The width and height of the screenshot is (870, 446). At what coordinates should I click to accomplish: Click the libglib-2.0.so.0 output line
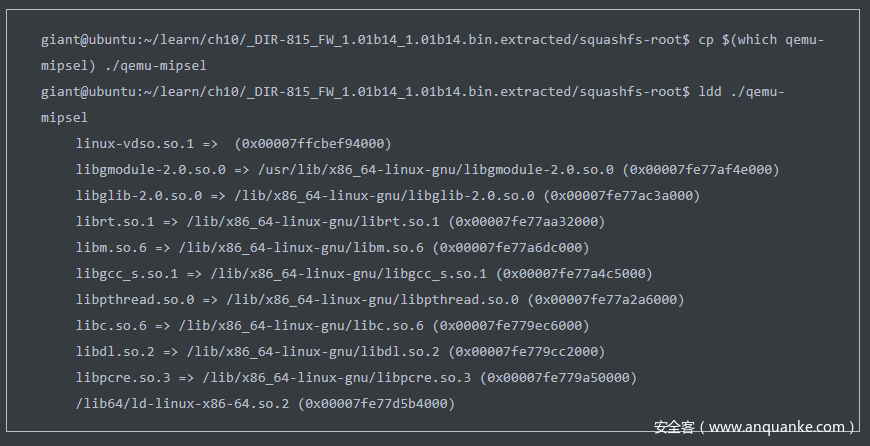[388, 196]
